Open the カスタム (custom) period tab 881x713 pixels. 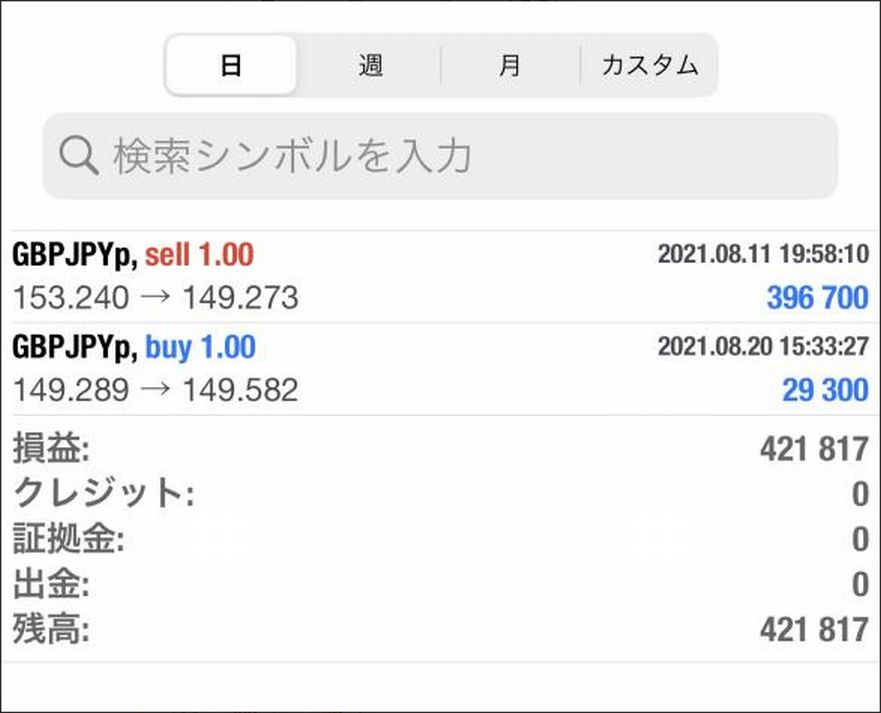(x=649, y=66)
